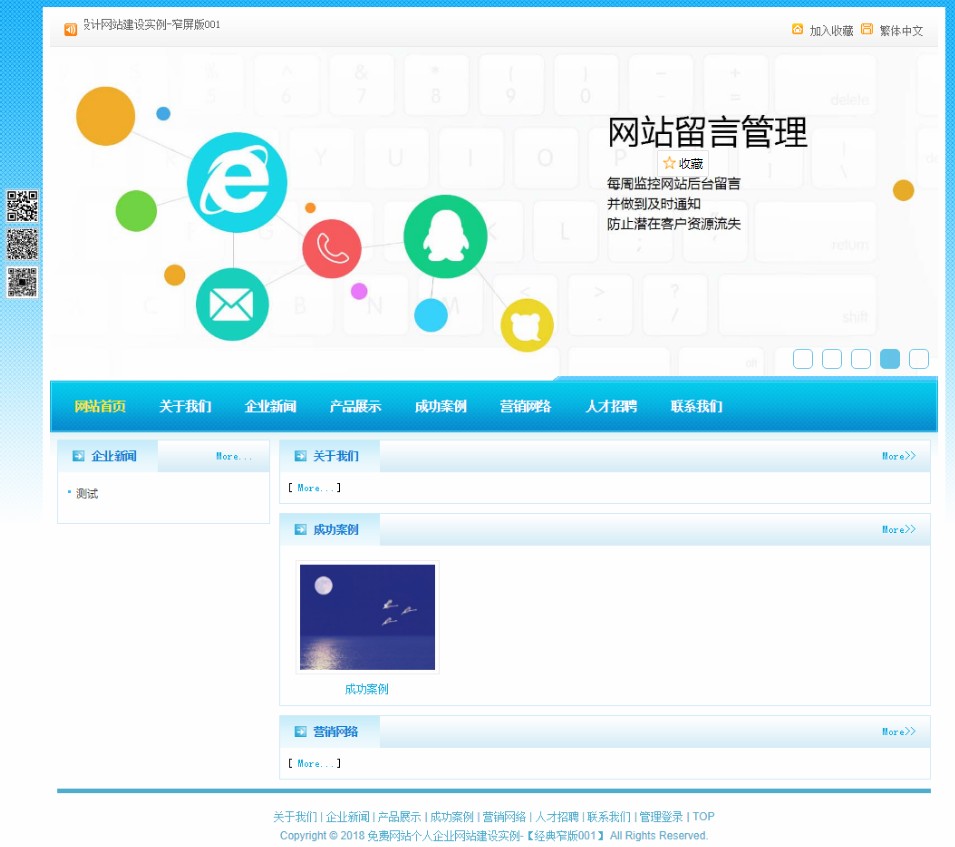Click [More...] under the 关于我们 section
Image resolution: width=955 pixels, height=847 pixels.
click(x=315, y=488)
